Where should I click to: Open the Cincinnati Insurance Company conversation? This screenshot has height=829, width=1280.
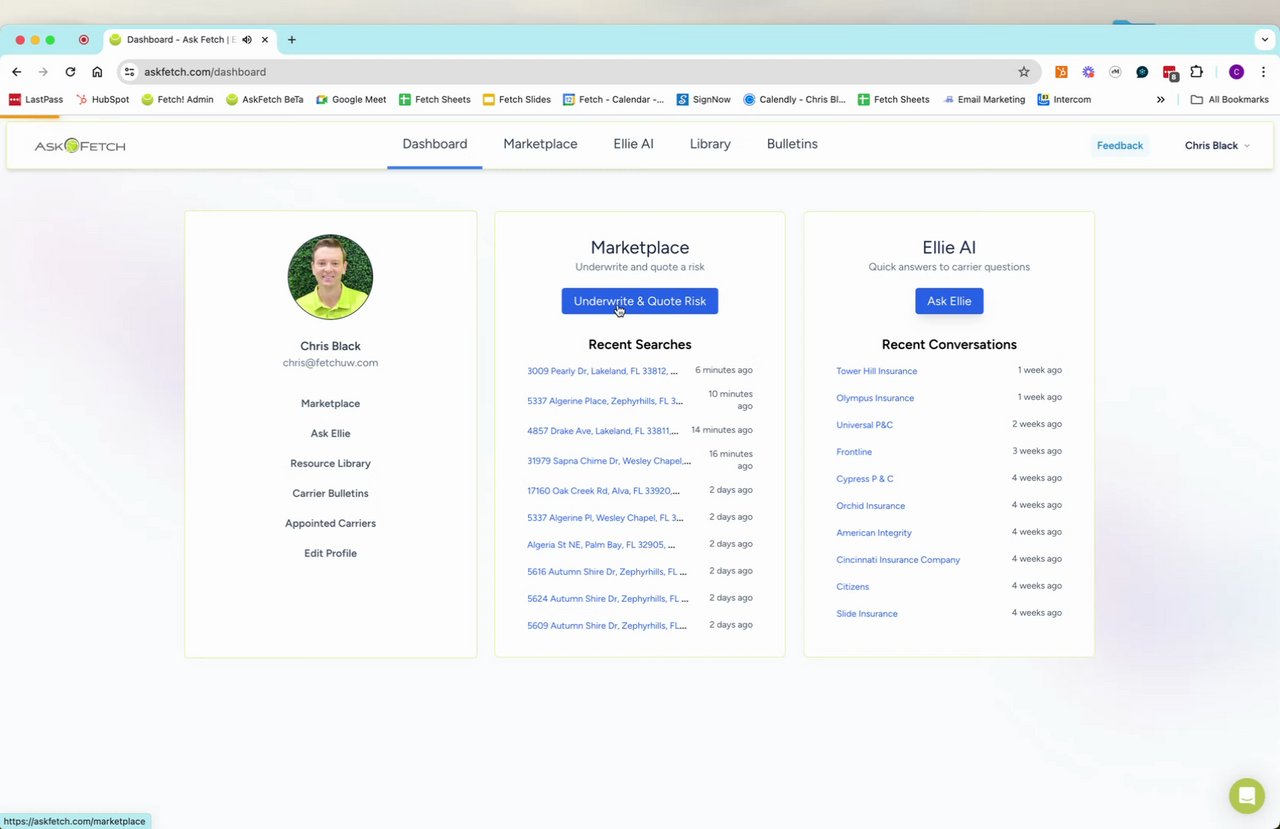point(898,560)
